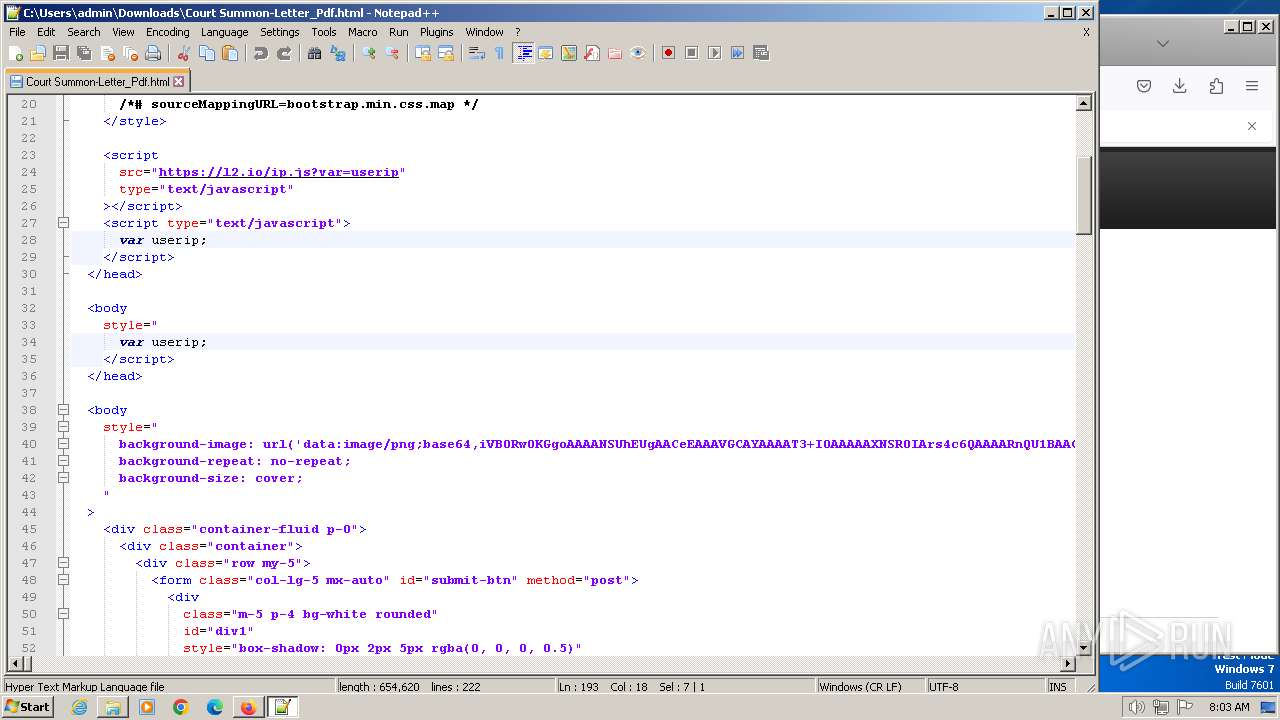Image resolution: width=1280 pixels, height=720 pixels.
Task: Open the File menu
Action: [x=17, y=32]
